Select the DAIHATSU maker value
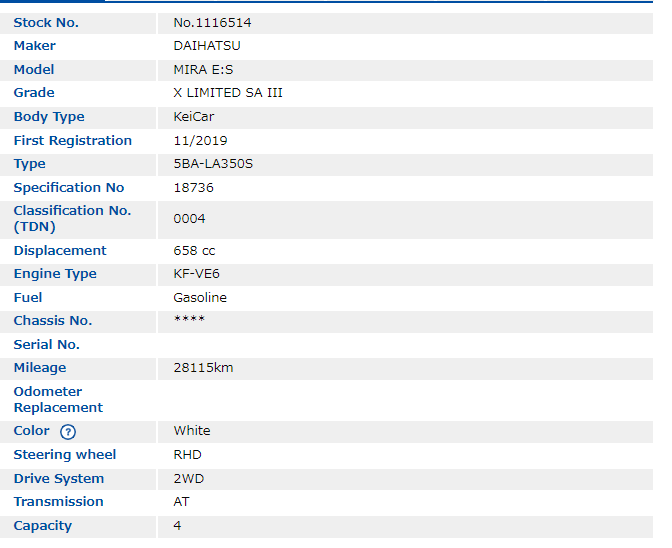 point(207,46)
